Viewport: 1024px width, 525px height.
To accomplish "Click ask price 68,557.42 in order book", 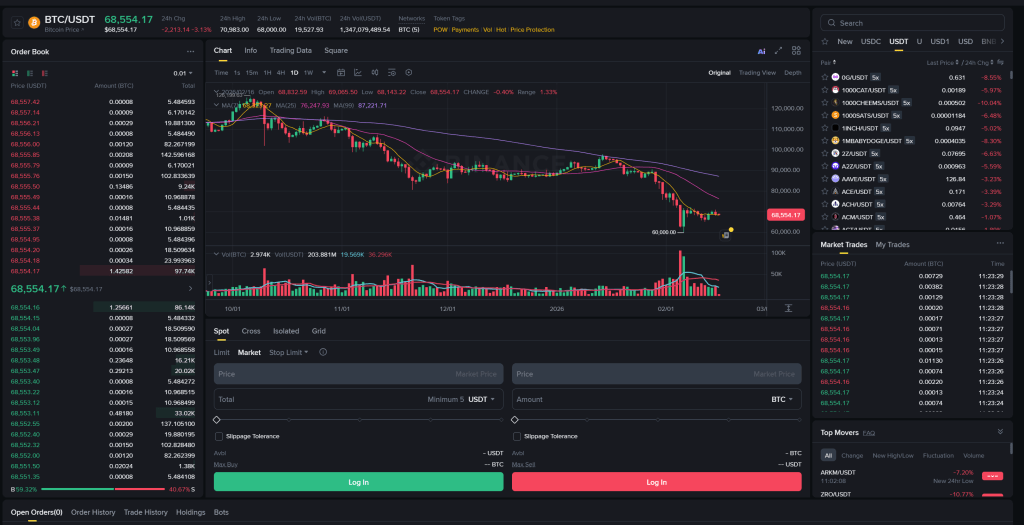I will (x=25, y=102).
